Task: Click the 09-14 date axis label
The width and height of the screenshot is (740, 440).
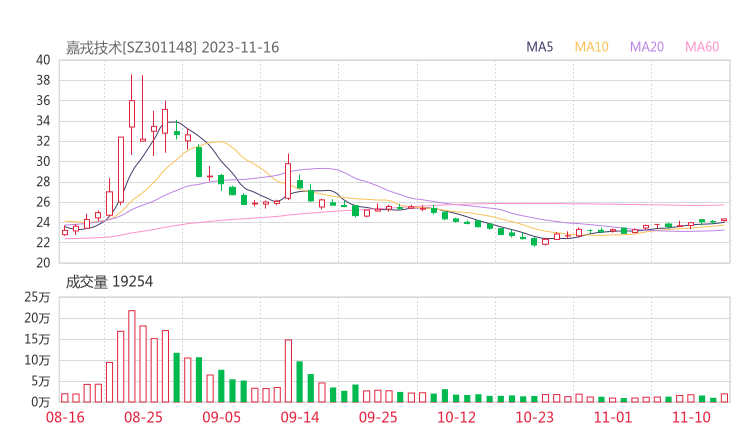Action: pos(300,417)
